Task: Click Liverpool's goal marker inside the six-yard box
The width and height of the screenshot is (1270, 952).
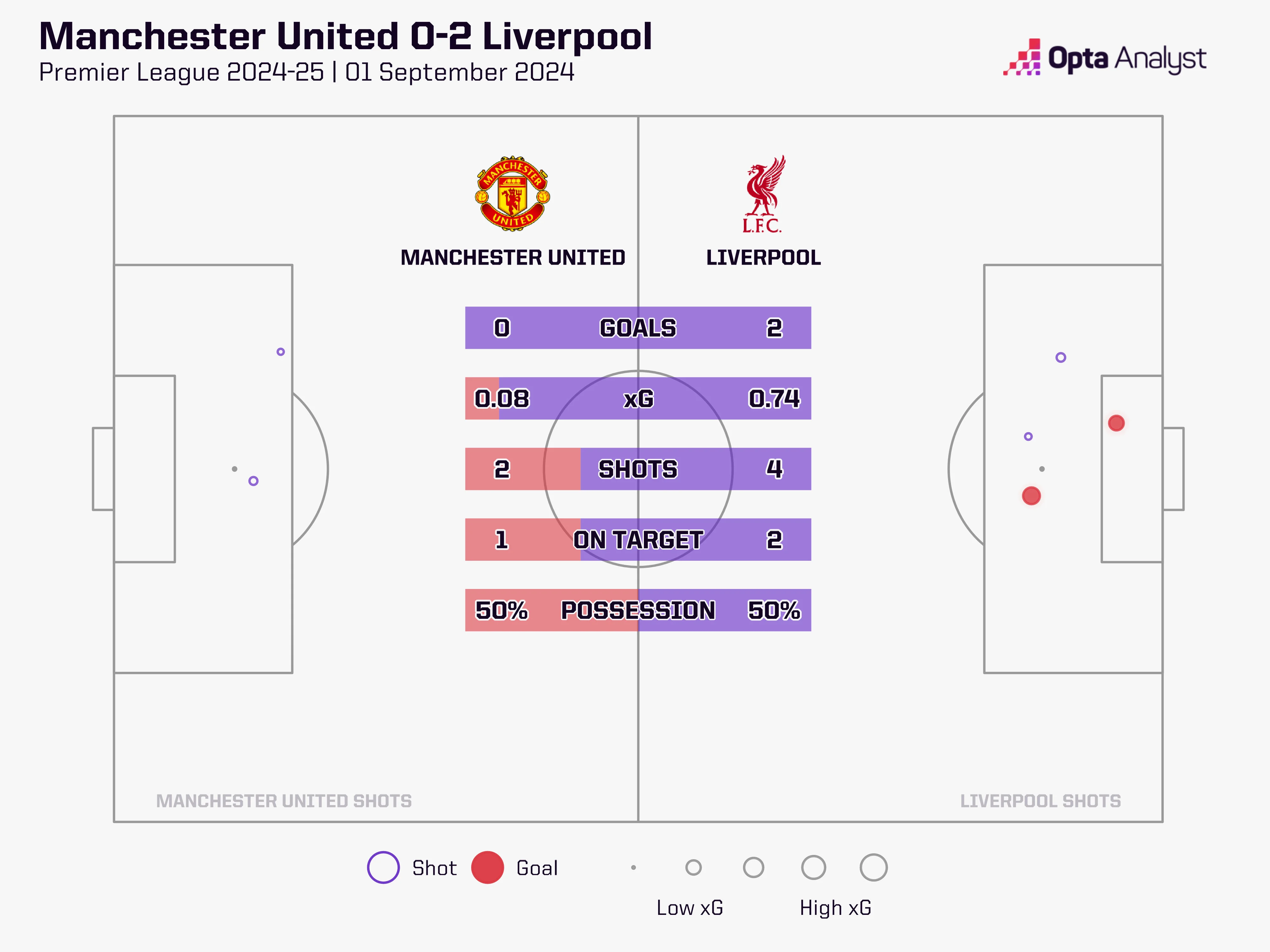Action: (1116, 423)
